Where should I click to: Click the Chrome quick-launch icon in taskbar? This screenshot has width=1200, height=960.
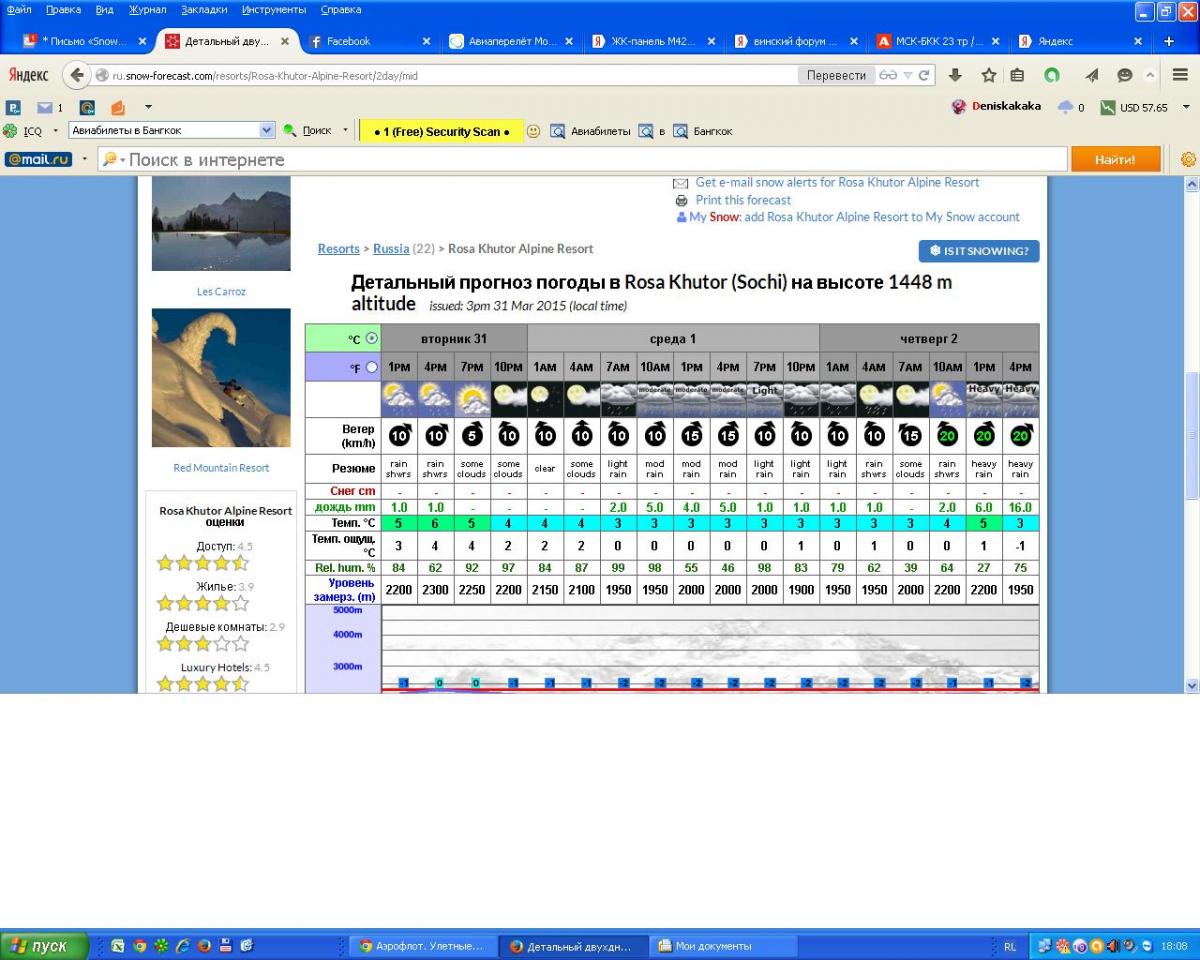(140, 945)
